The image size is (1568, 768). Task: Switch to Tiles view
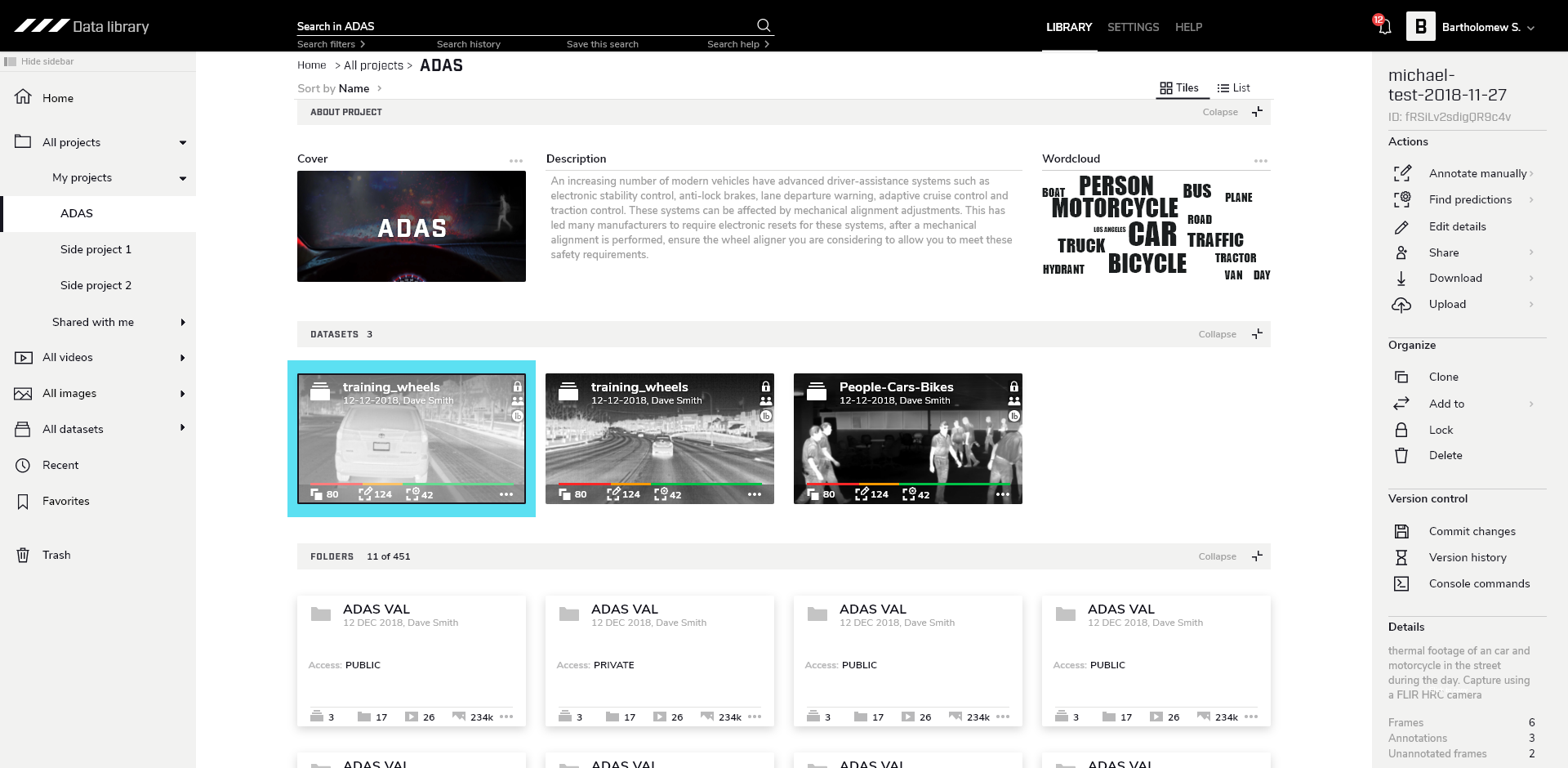tap(1178, 87)
